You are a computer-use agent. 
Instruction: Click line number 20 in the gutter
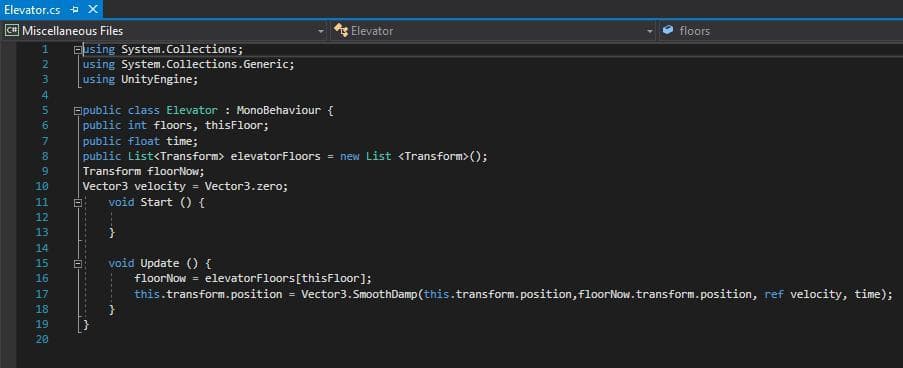point(43,340)
